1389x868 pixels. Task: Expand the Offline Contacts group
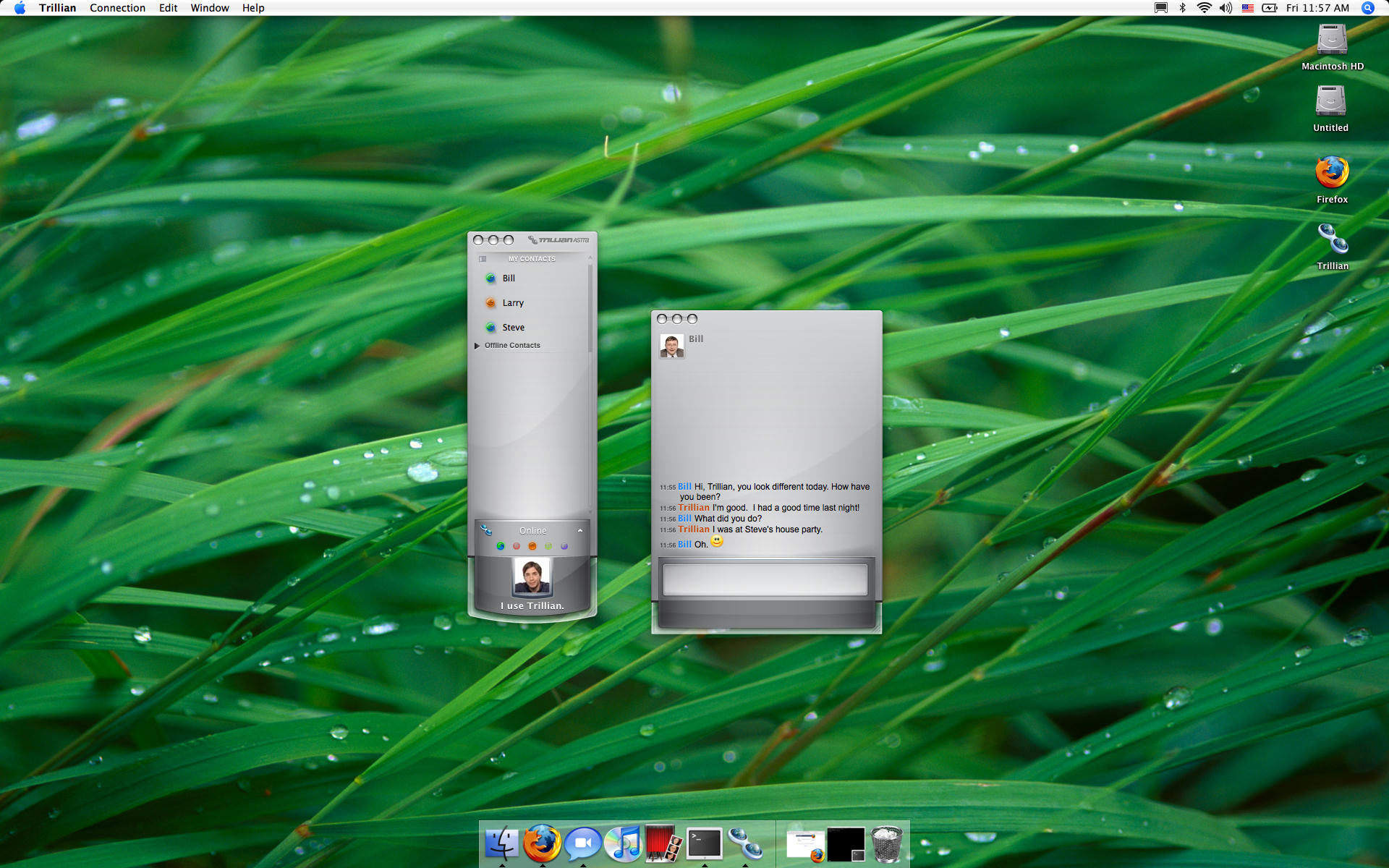pos(477,346)
